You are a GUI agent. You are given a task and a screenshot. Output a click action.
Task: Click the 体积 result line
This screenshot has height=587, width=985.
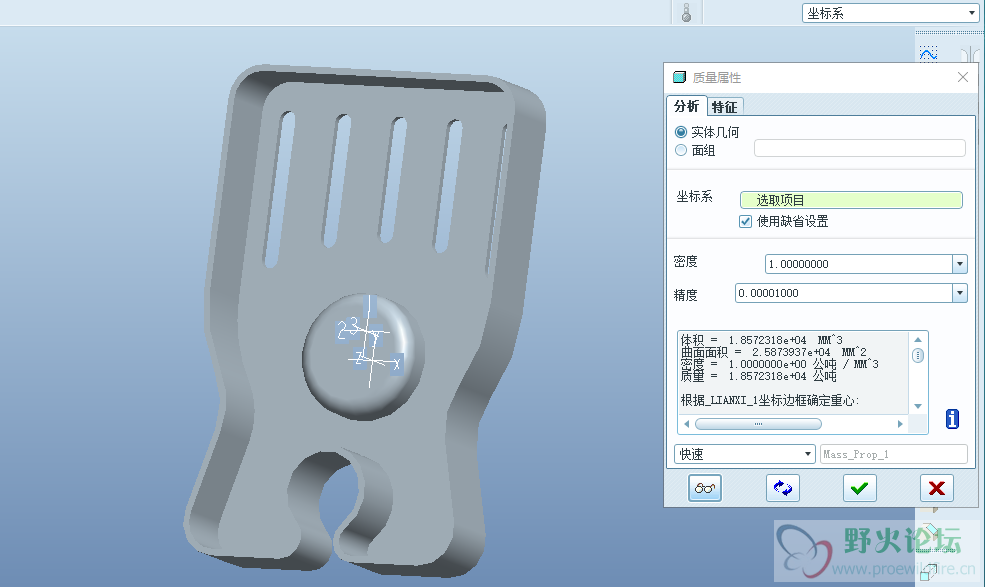(761, 340)
